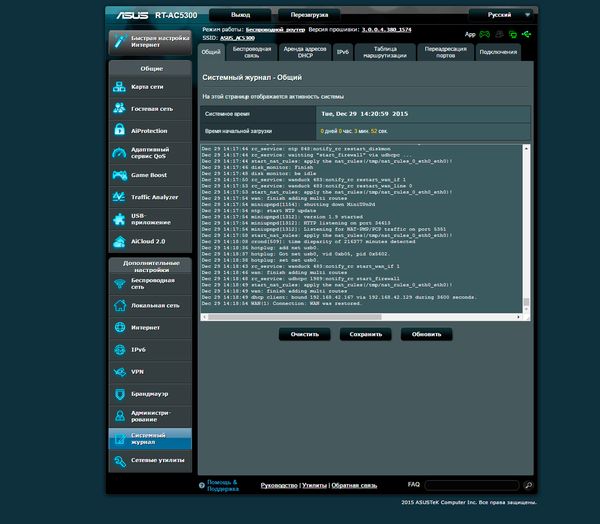This screenshot has width=600, height=524.
Task: Click the dim guest network status icon
Action: [x=499, y=34]
